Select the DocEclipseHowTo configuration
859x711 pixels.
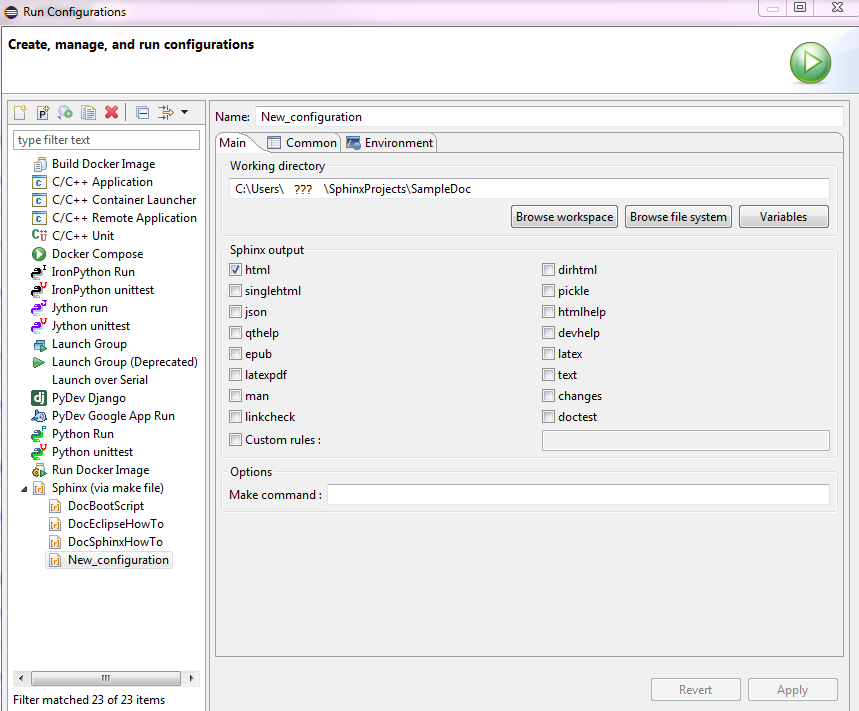[x=116, y=524]
